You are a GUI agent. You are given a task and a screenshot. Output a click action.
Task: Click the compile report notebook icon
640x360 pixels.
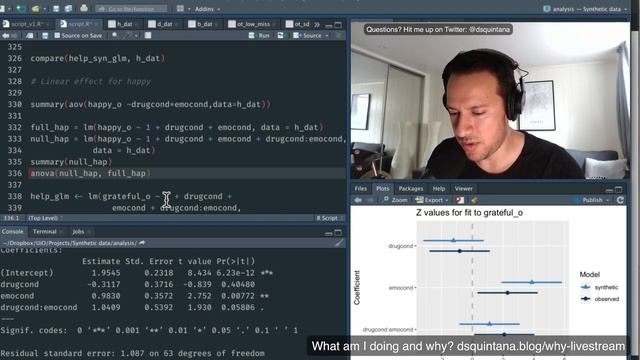click(148, 36)
